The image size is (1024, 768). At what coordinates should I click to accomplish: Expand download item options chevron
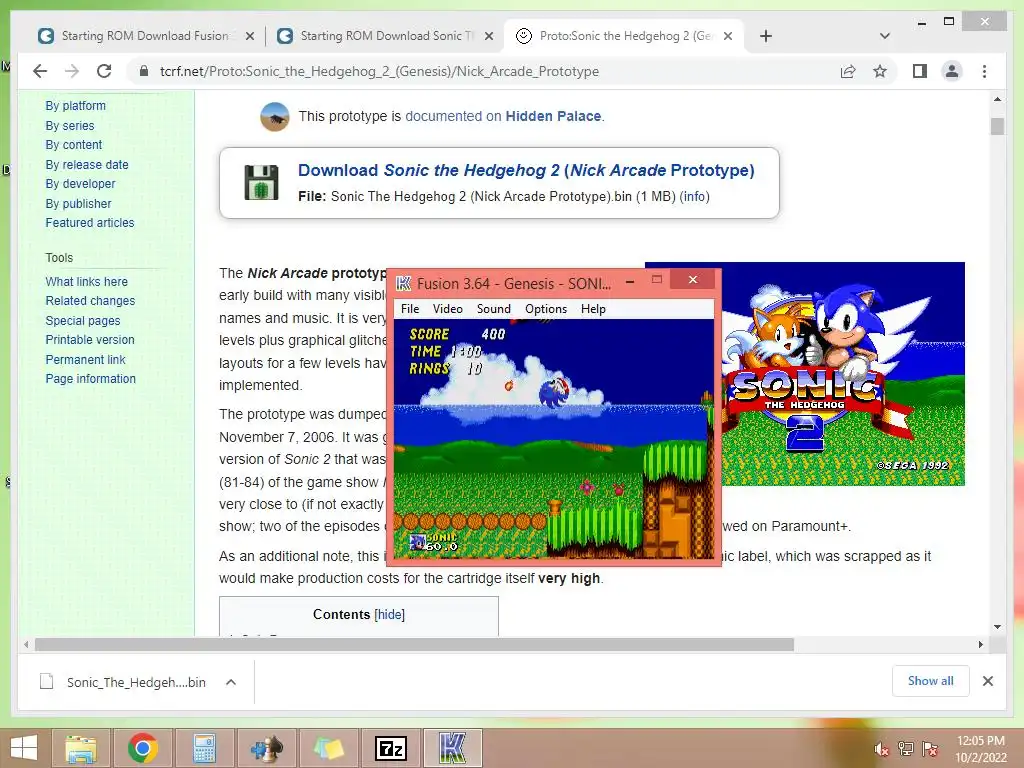click(x=231, y=682)
